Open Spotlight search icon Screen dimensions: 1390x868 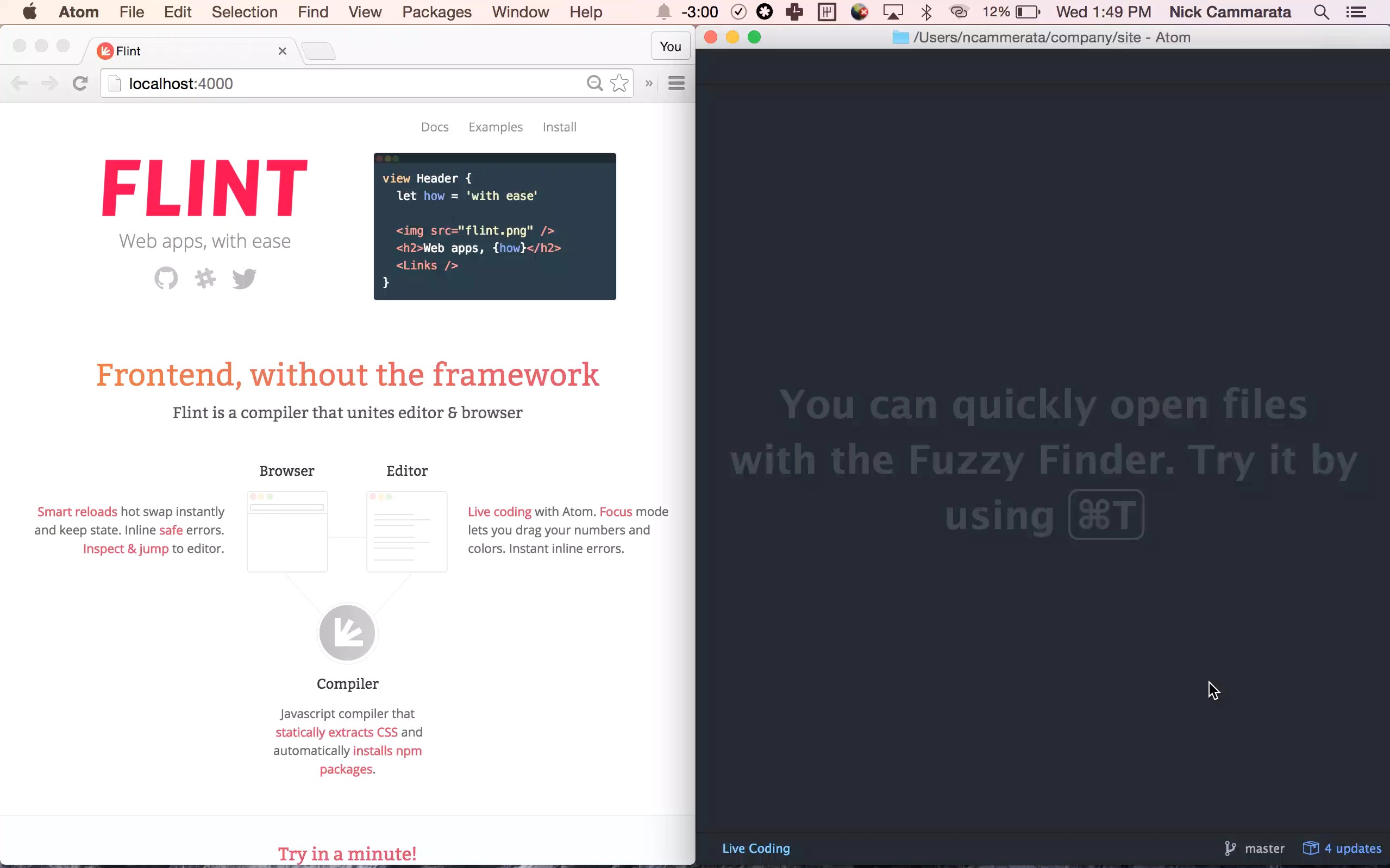[1321, 11]
